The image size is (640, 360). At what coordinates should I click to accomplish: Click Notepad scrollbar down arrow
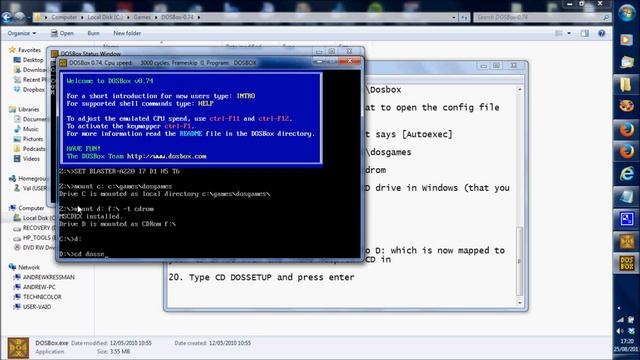tap(520, 302)
